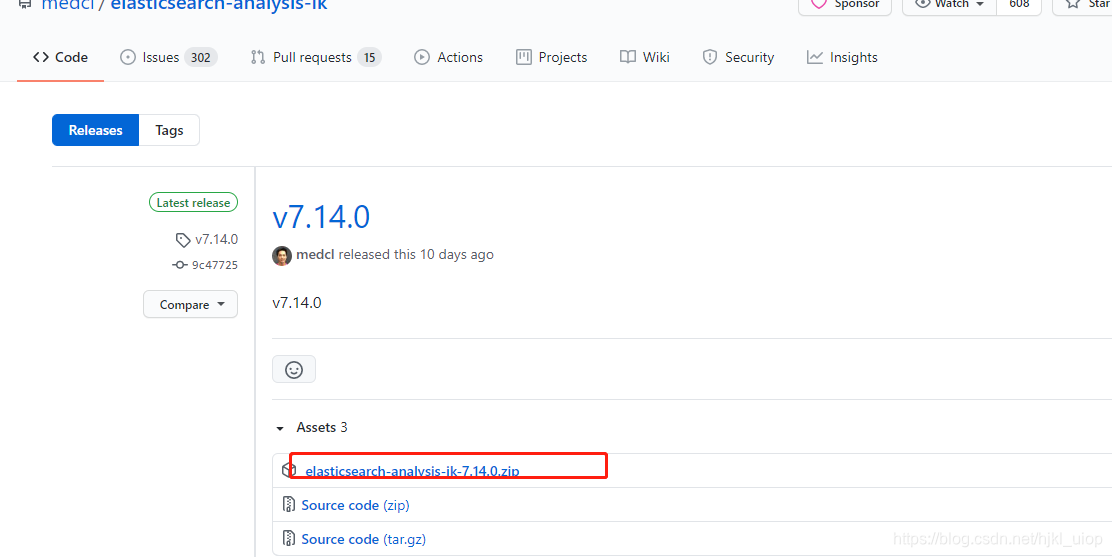1112x557 pixels.
Task: Click the Issues count badge 302
Action: pyautogui.click(x=201, y=57)
